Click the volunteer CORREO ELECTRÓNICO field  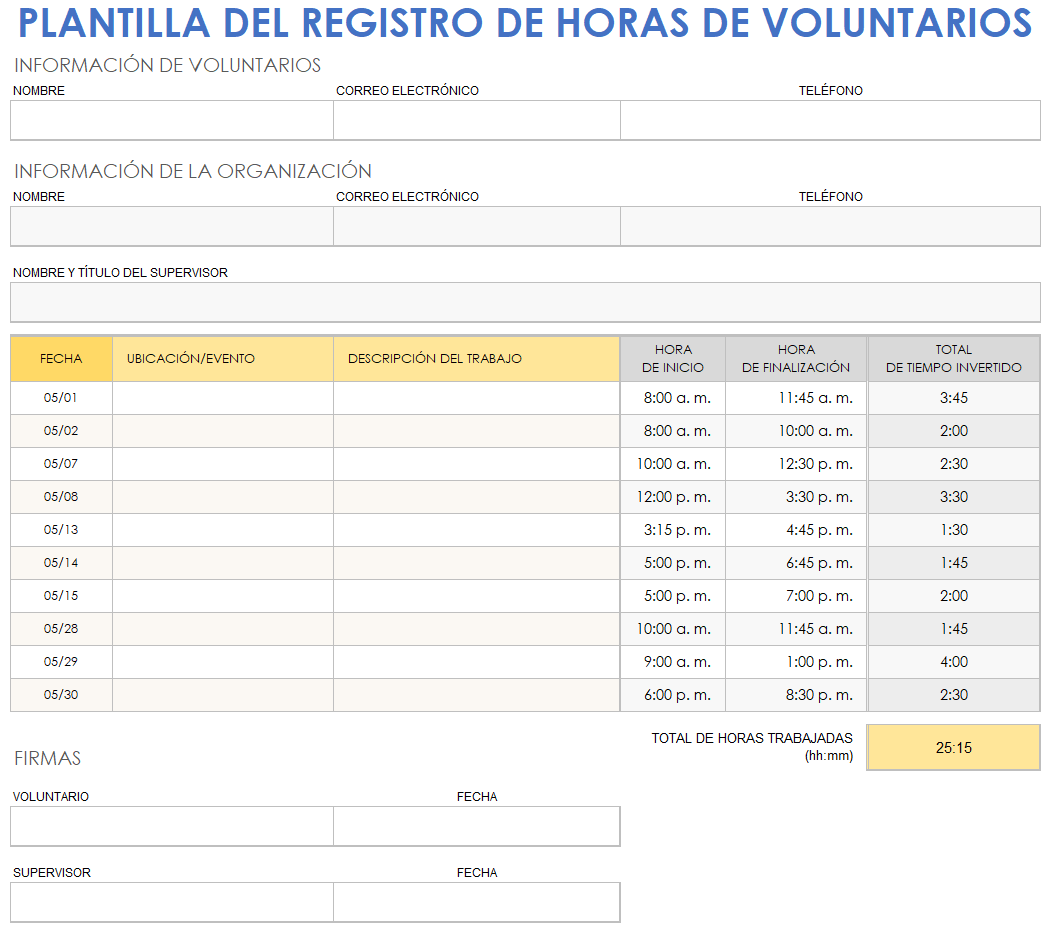[476, 120]
